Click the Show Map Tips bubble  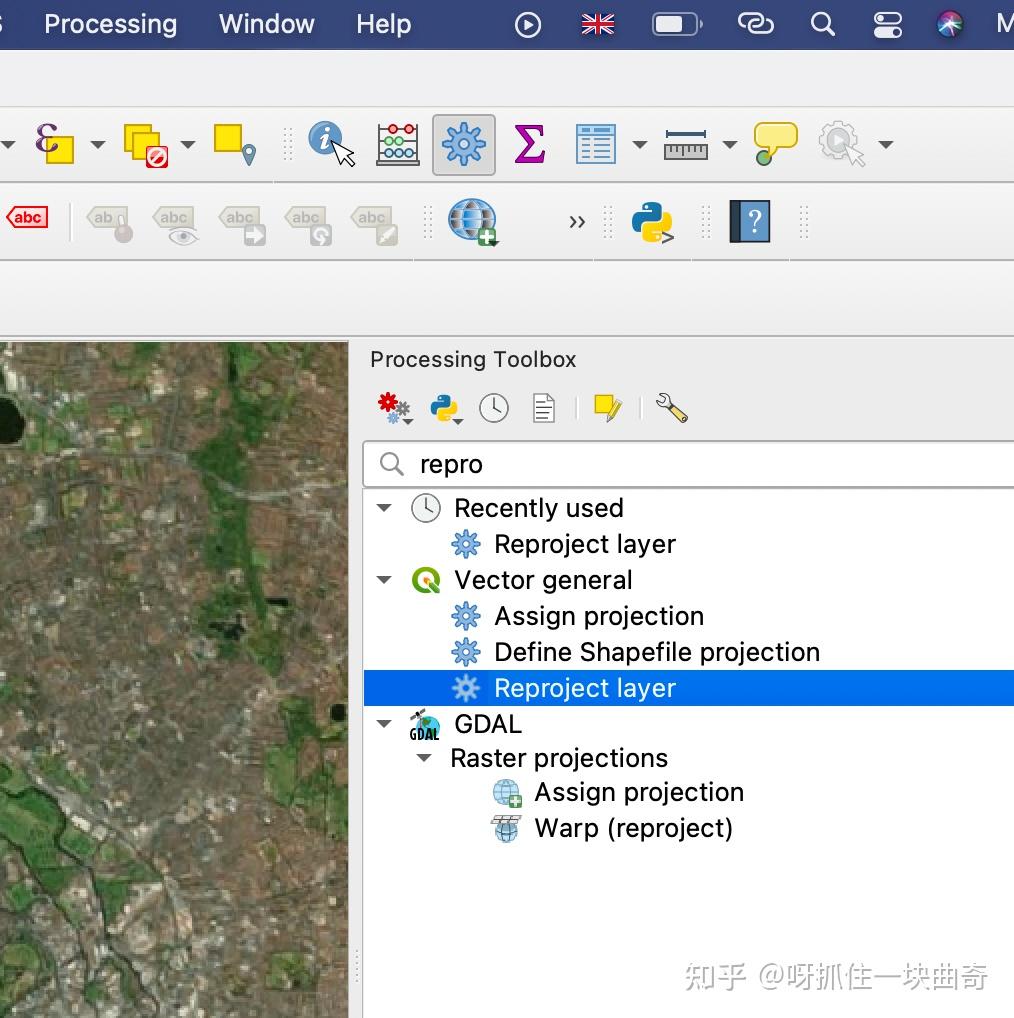tap(775, 143)
